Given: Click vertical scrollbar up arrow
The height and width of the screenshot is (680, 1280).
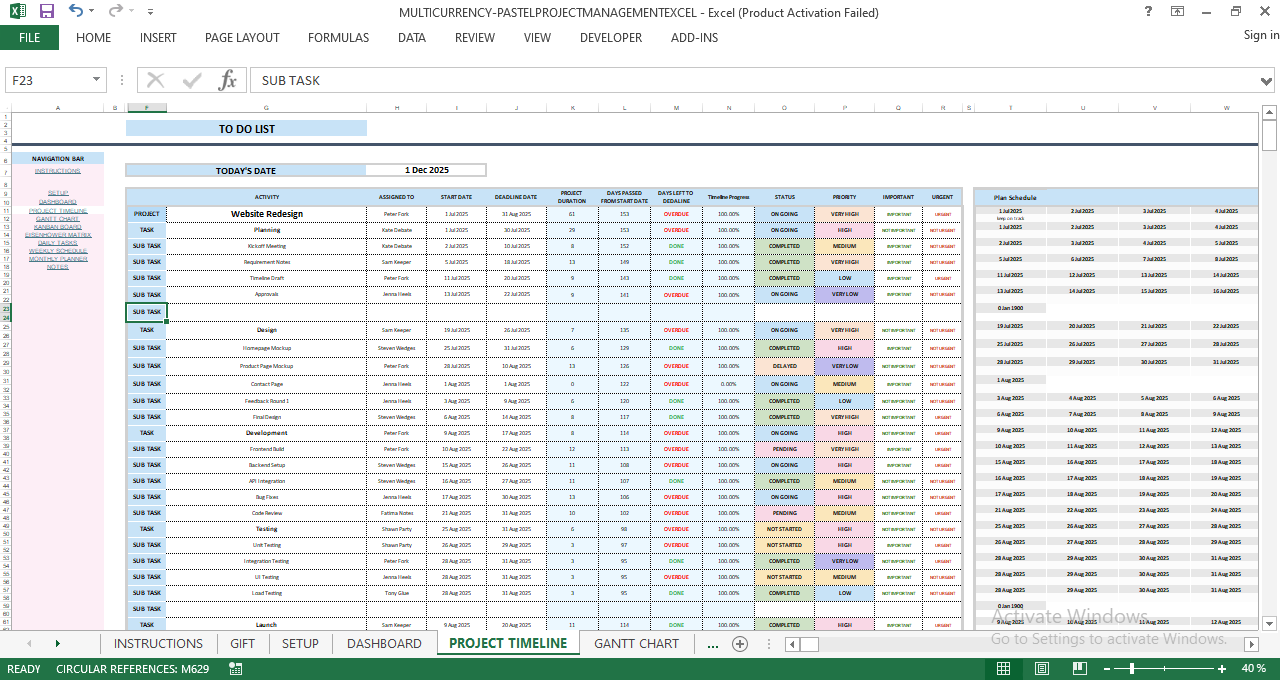Looking at the screenshot, I should pyautogui.click(x=1270, y=110).
